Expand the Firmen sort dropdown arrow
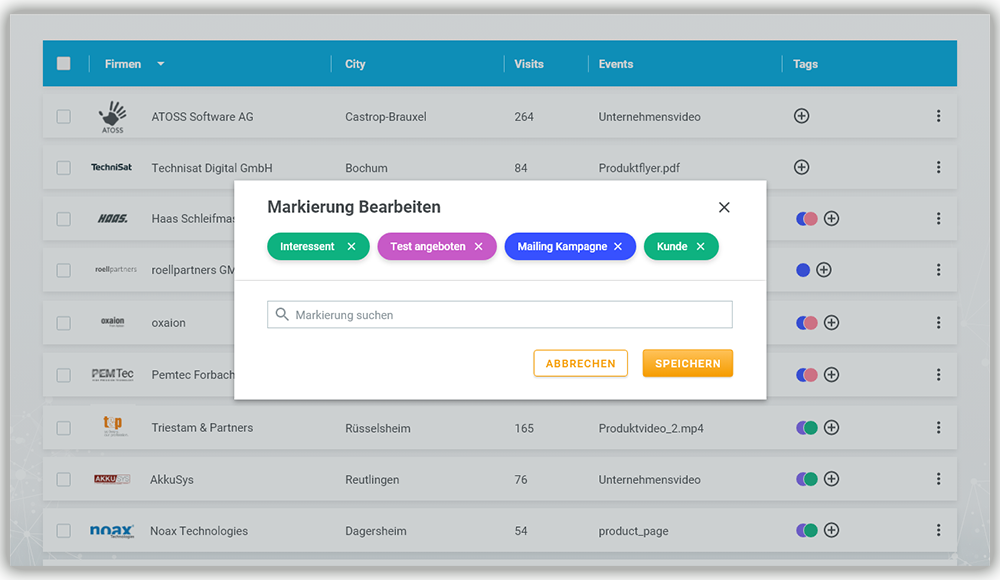The image size is (1000, 580). 160,64
